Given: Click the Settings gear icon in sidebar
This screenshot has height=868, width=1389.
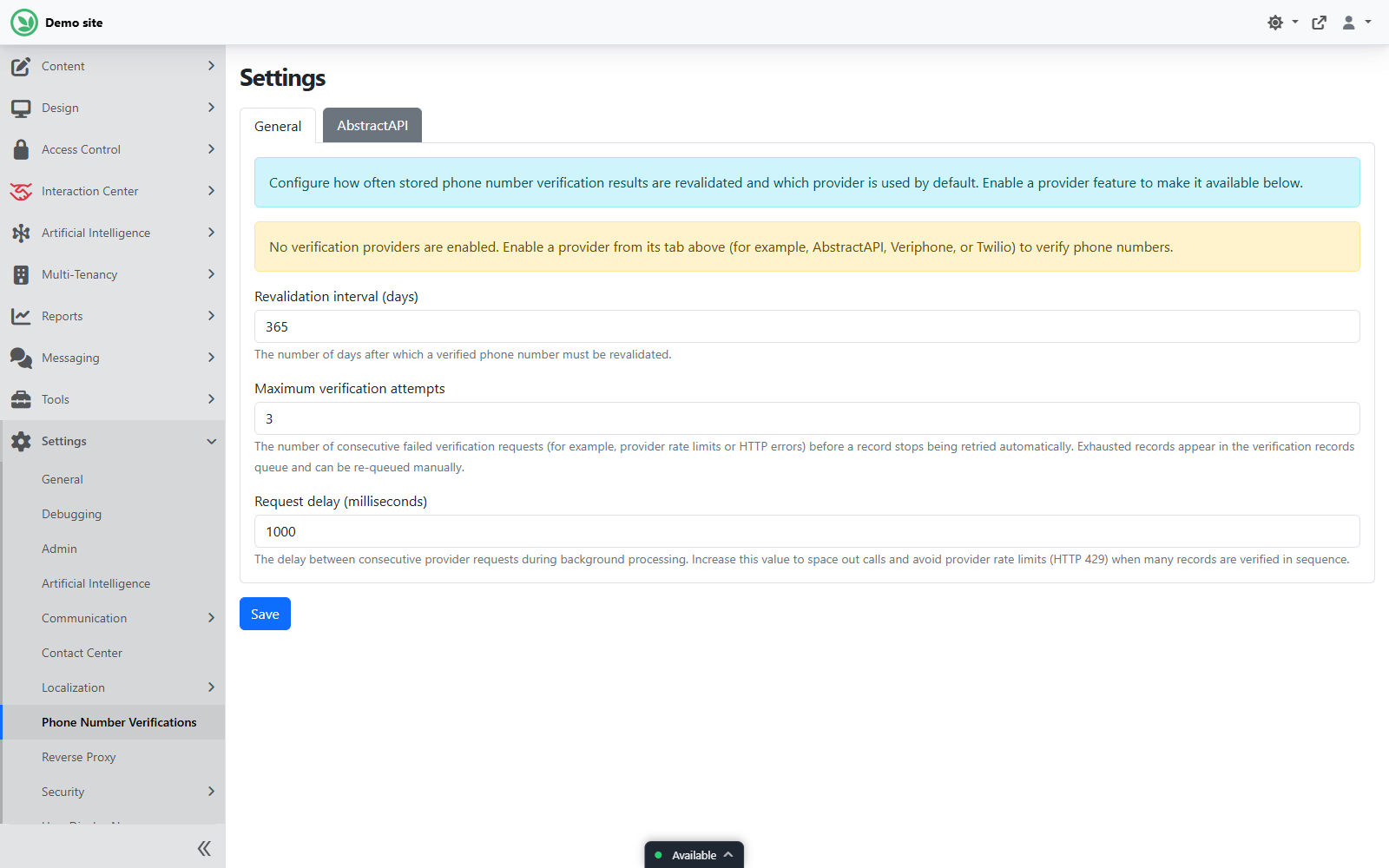Looking at the screenshot, I should 21,441.
